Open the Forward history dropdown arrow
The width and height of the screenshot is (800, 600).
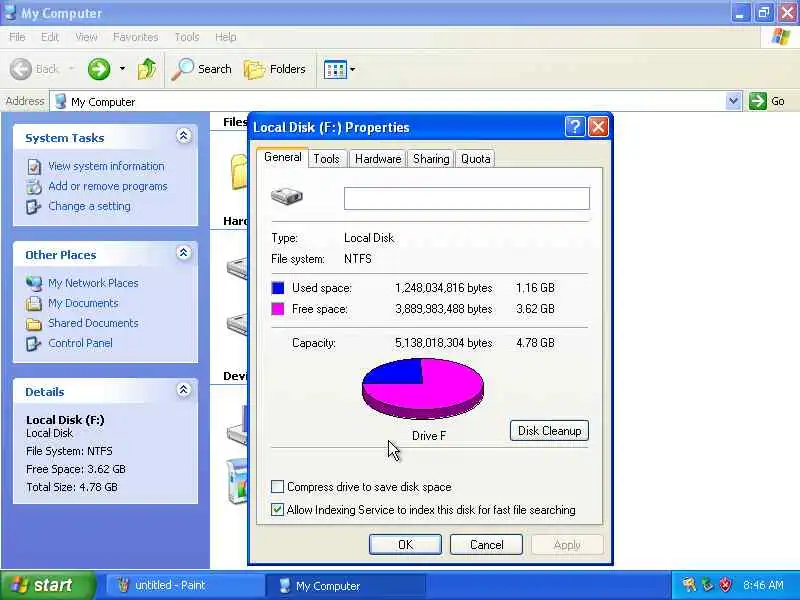click(122, 68)
